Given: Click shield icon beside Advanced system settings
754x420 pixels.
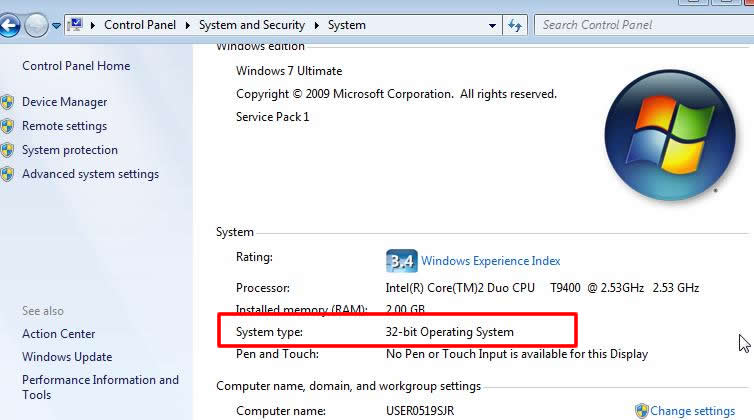Looking at the screenshot, I should [x=7, y=174].
